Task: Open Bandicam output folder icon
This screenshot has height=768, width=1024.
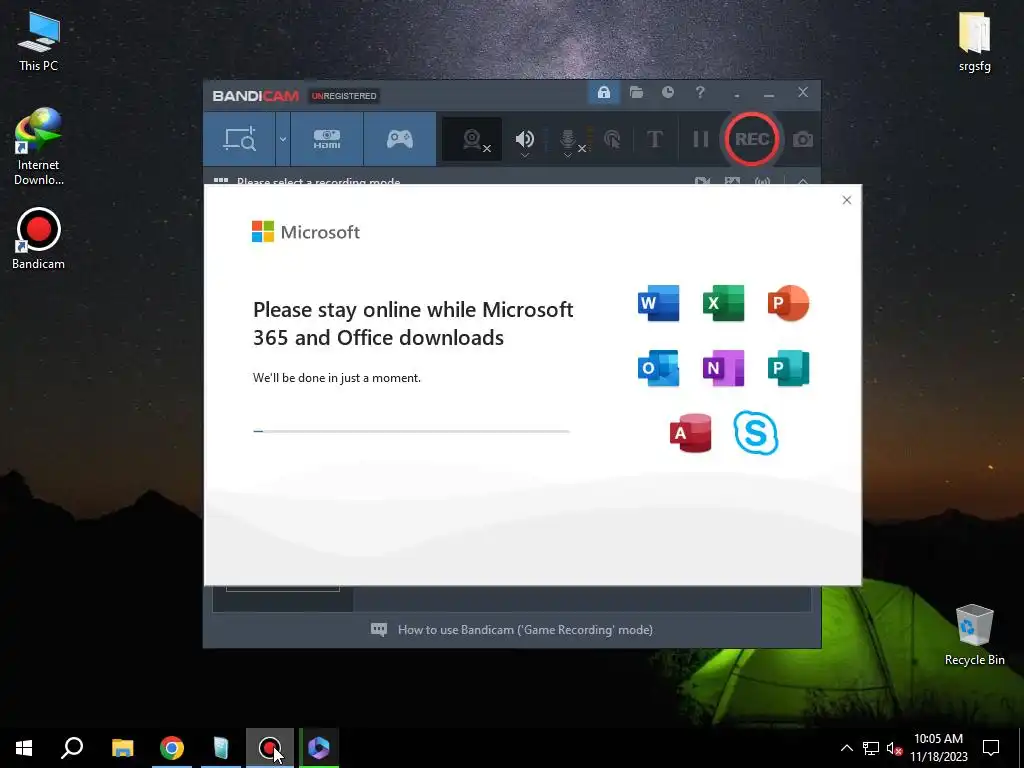Action: pos(636,93)
